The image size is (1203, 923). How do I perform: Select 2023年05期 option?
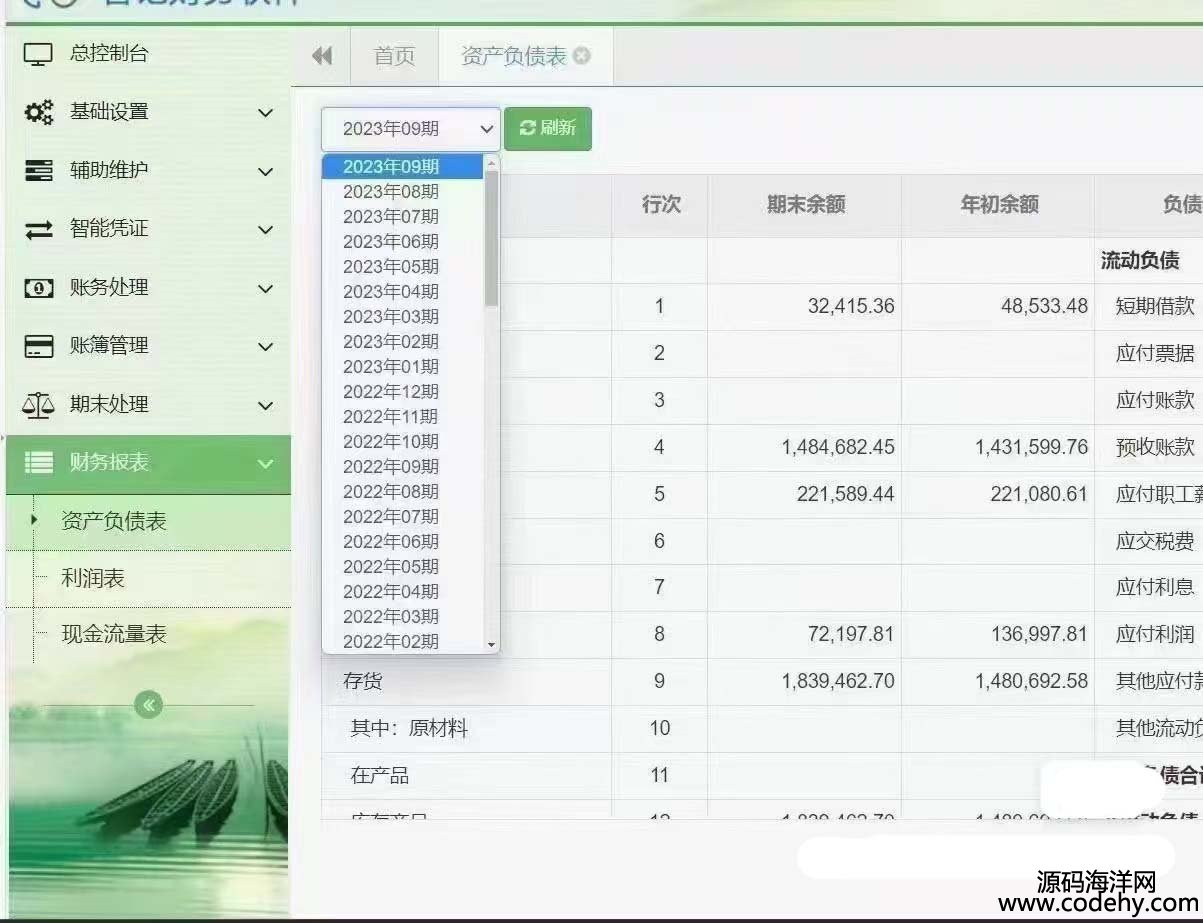coord(403,266)
